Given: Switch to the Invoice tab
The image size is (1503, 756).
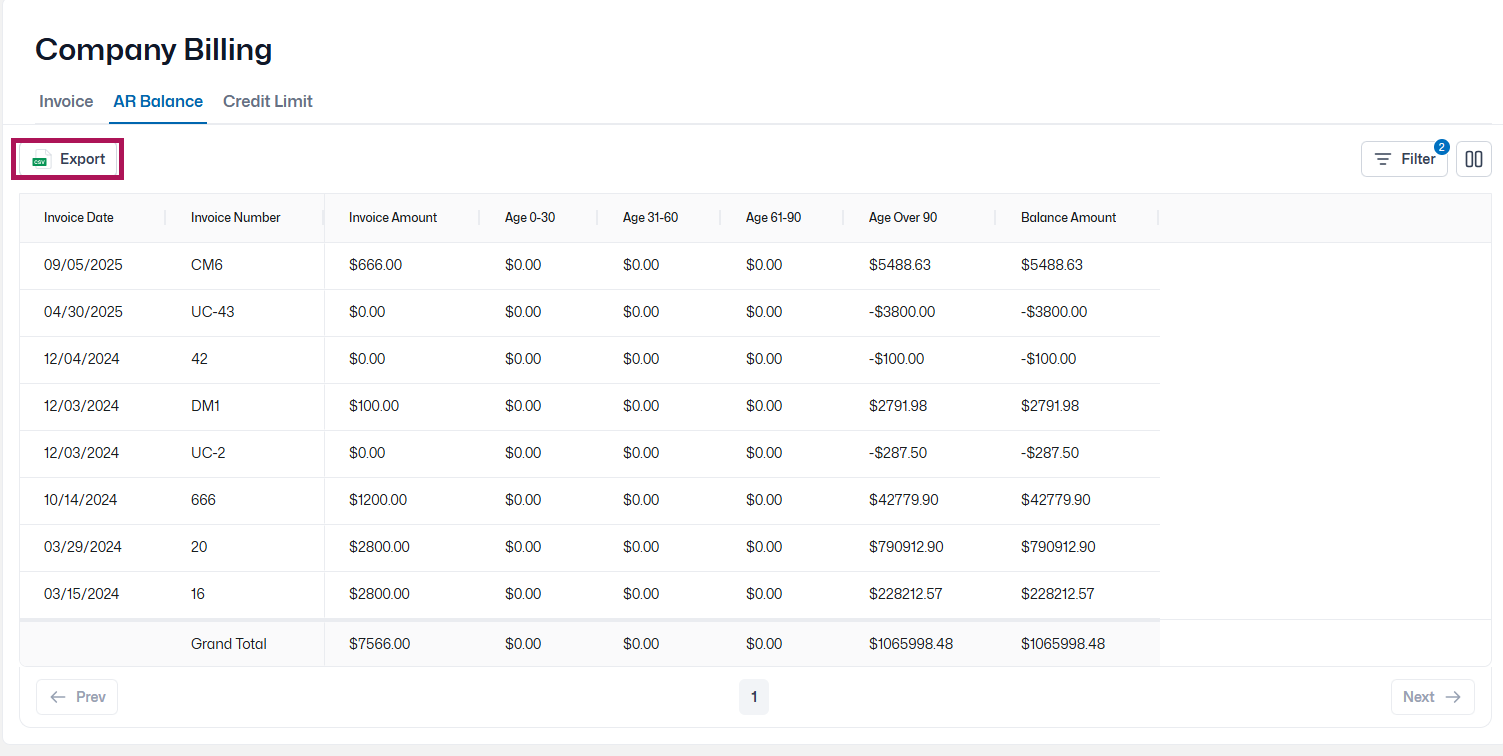Looking at the screenshot, I should 66,101.
